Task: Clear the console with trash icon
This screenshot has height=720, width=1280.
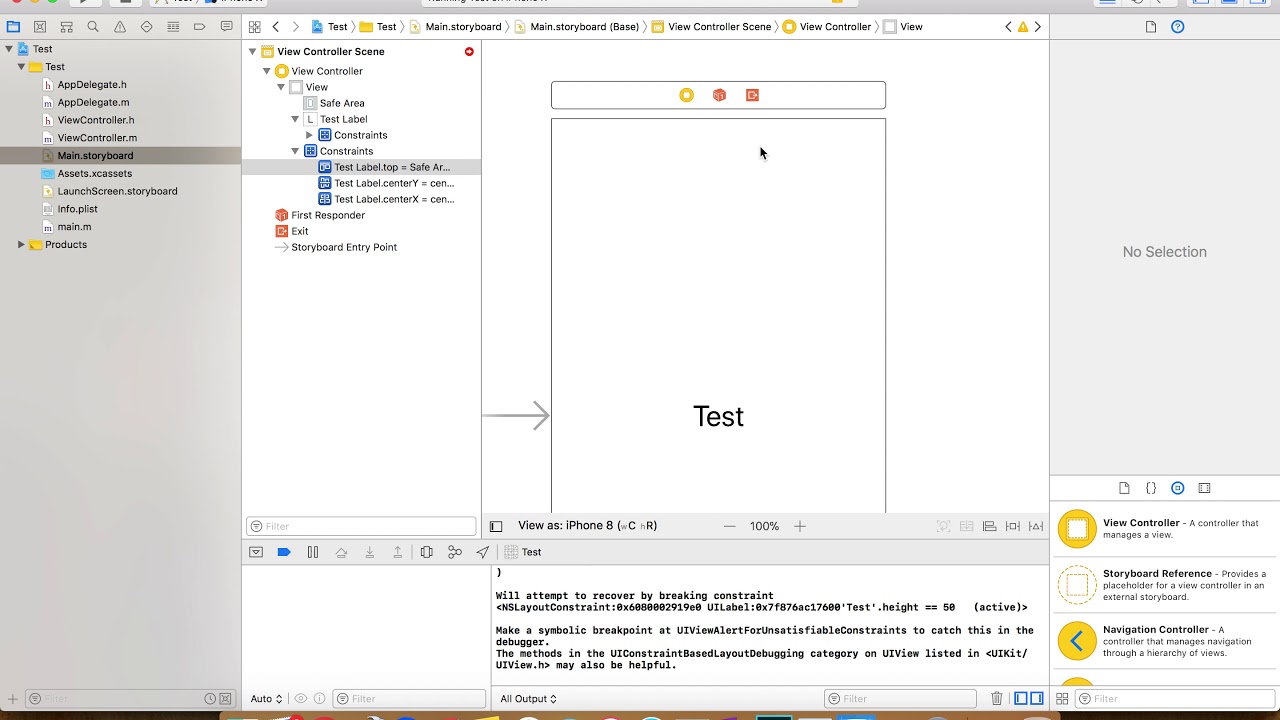Action: [x=997, y=699]
